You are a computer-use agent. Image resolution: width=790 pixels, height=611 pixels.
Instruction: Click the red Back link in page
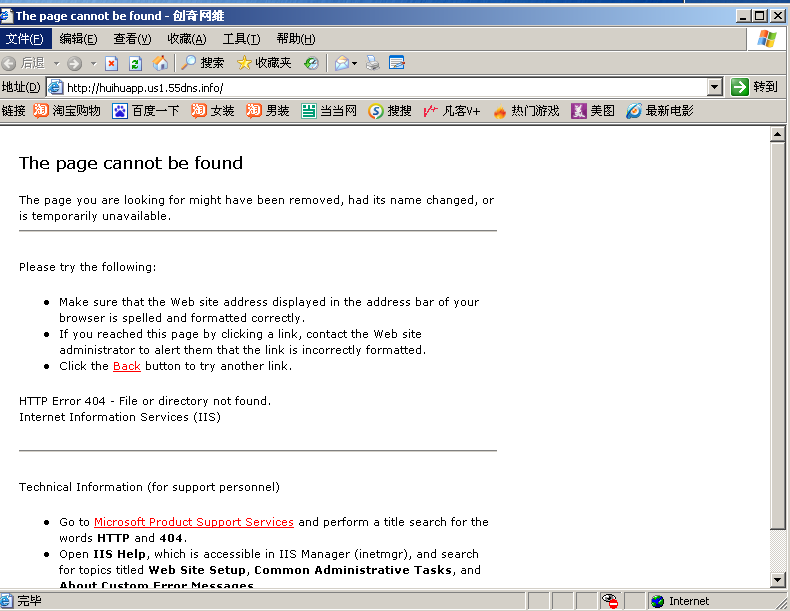click(x=127, y=366)
